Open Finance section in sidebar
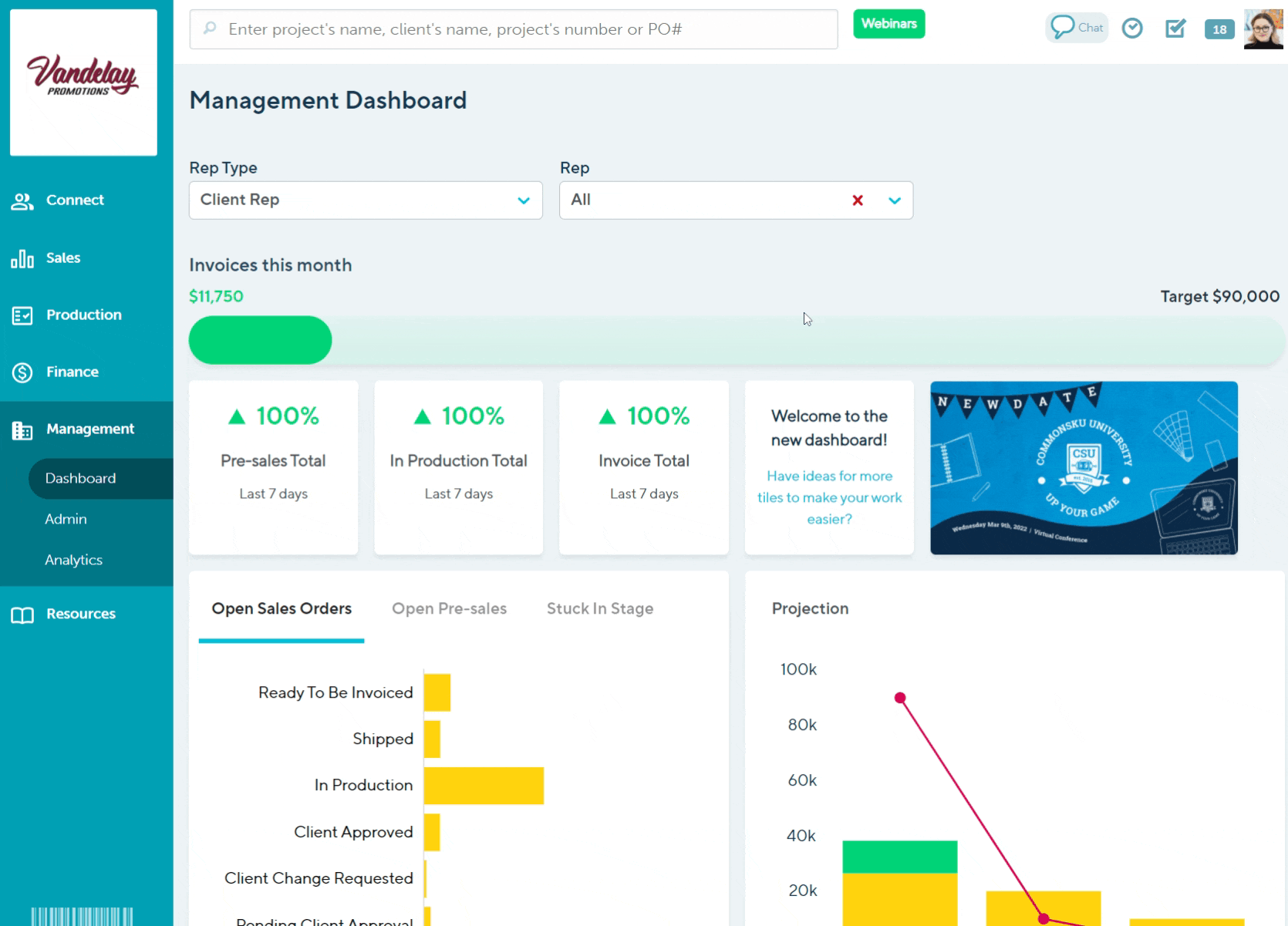The height and width of the screenshot is (926, 1288). 72,372
